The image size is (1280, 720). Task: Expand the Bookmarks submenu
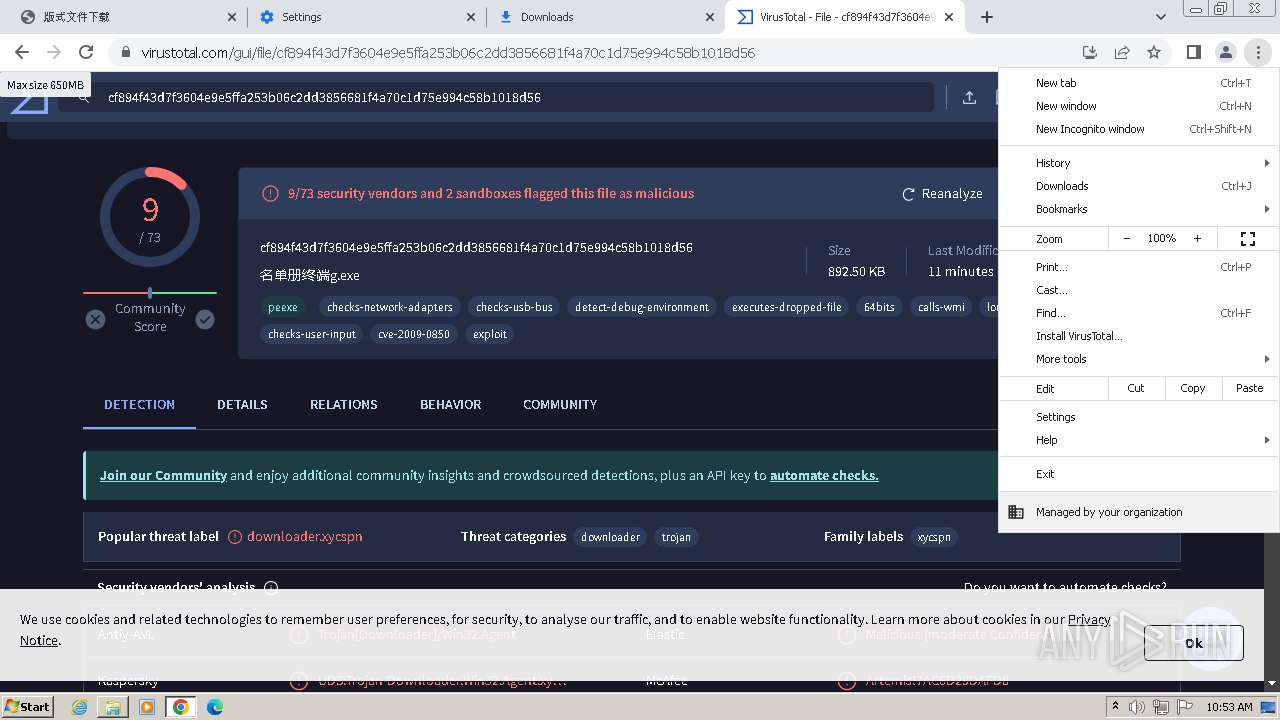click(x=1139, y=209)
